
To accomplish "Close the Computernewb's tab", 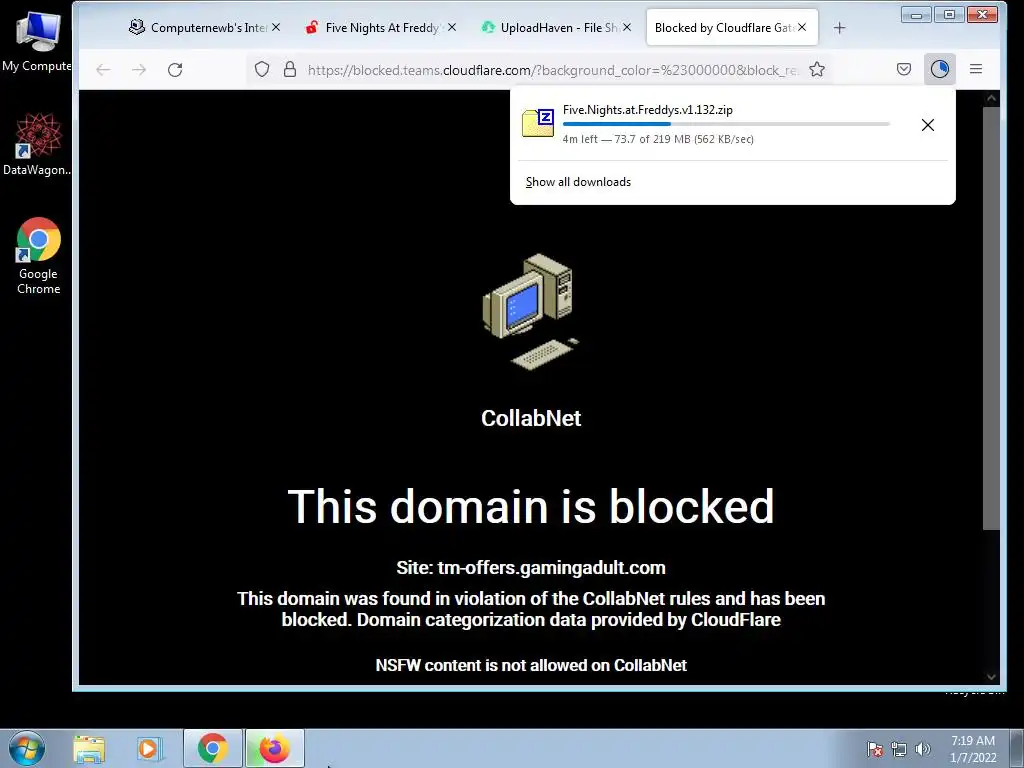I will pyautogui.click(x=276, y=27).
